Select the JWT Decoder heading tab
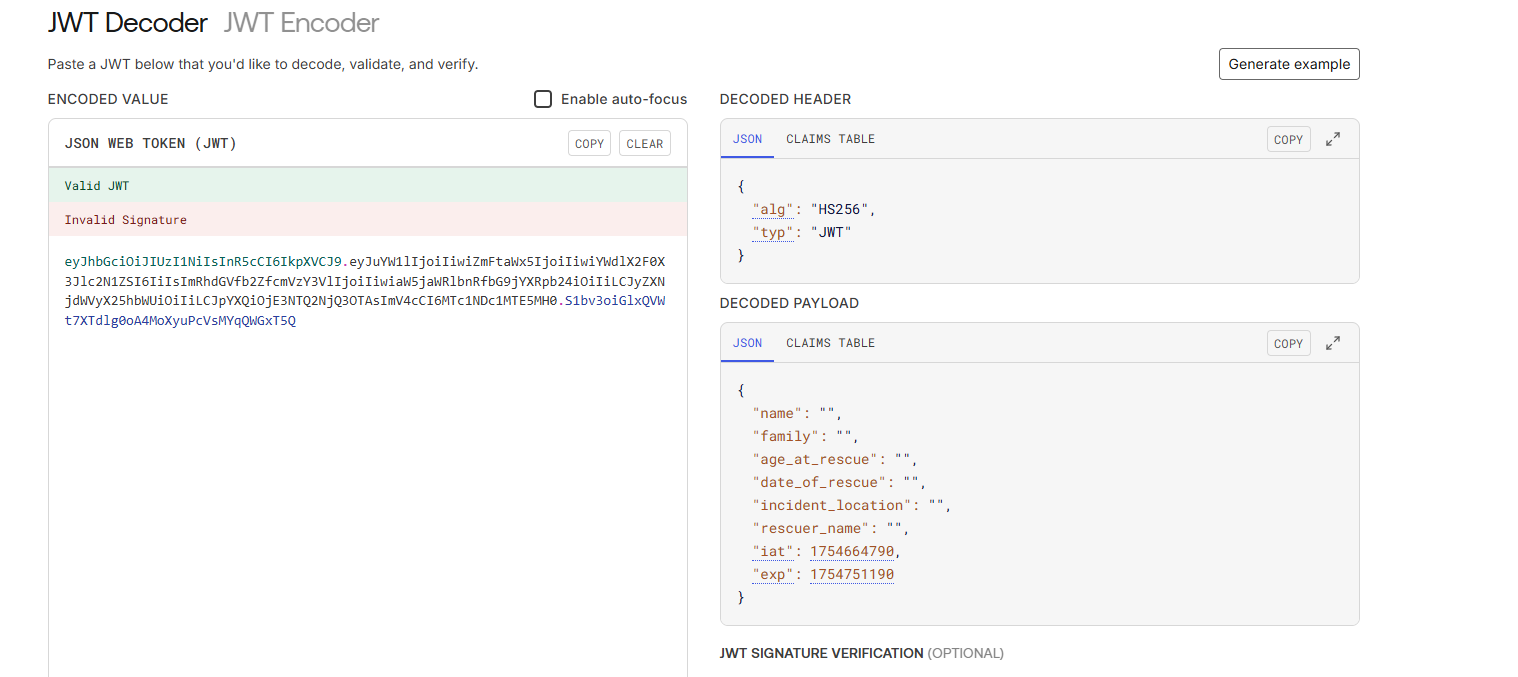This screenshot has width=1518, height=677. (x=127, y=22)
